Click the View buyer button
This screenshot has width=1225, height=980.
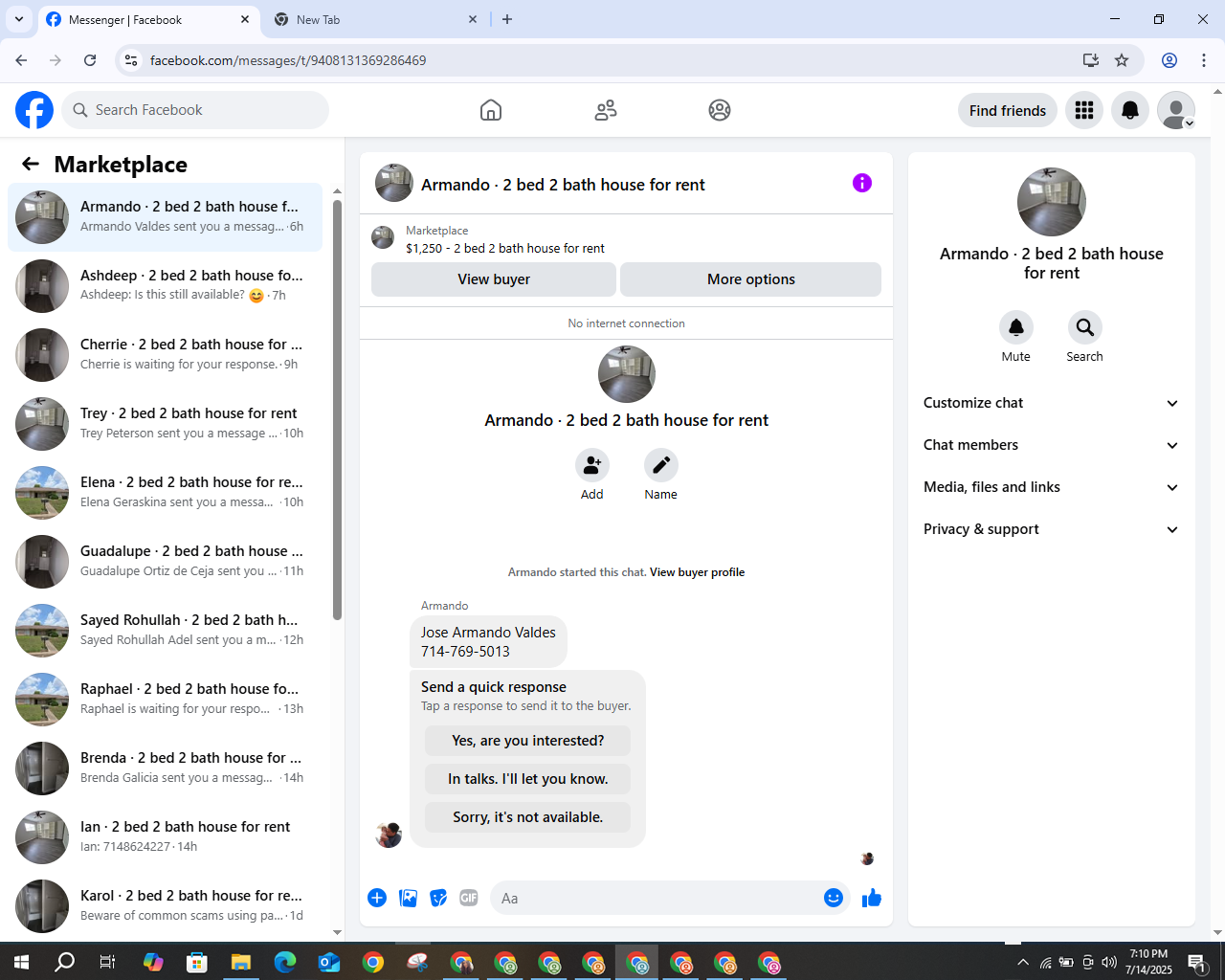[494, 279]
